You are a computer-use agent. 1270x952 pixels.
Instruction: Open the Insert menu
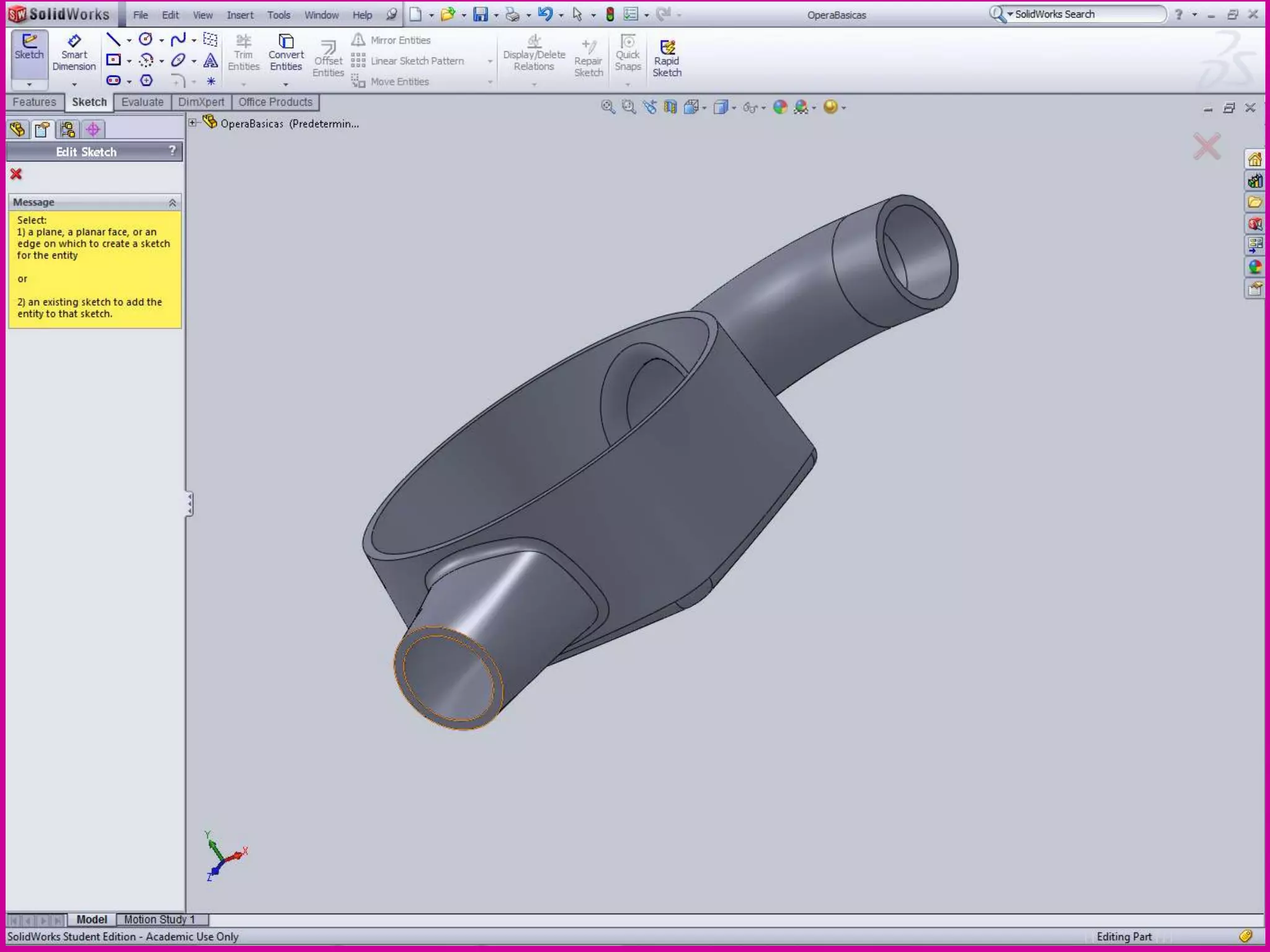tap(239, 15)
